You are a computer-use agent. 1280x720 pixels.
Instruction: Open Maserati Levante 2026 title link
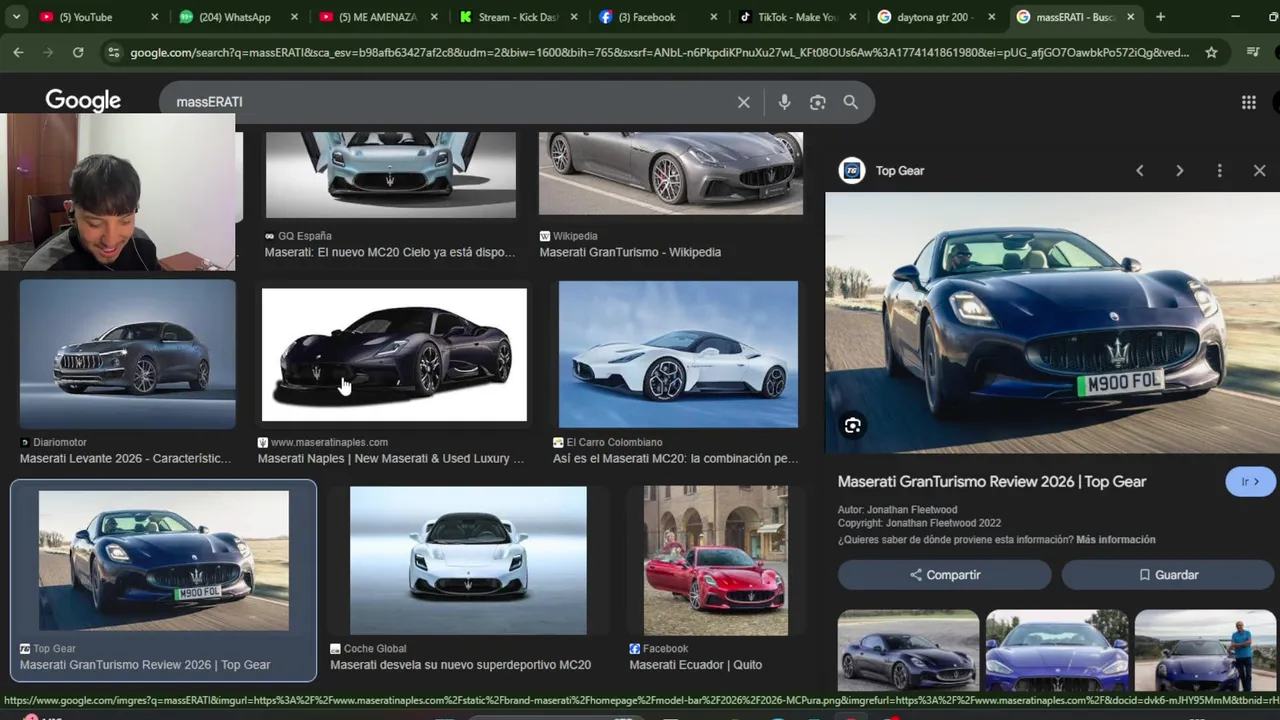(125, 458)
